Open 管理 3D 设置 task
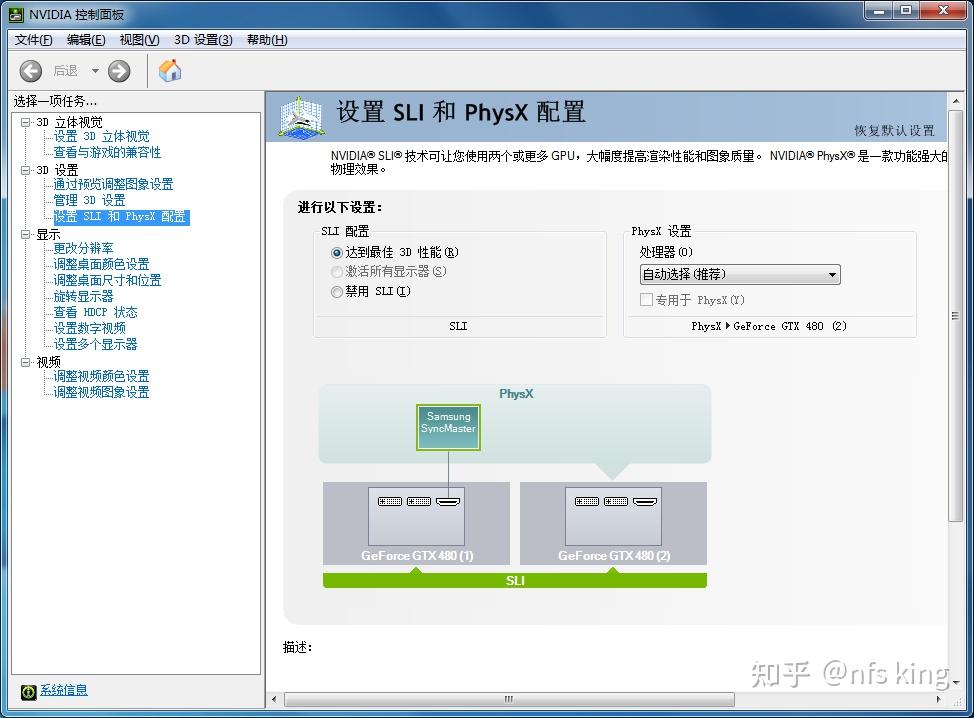 [89, 201]
